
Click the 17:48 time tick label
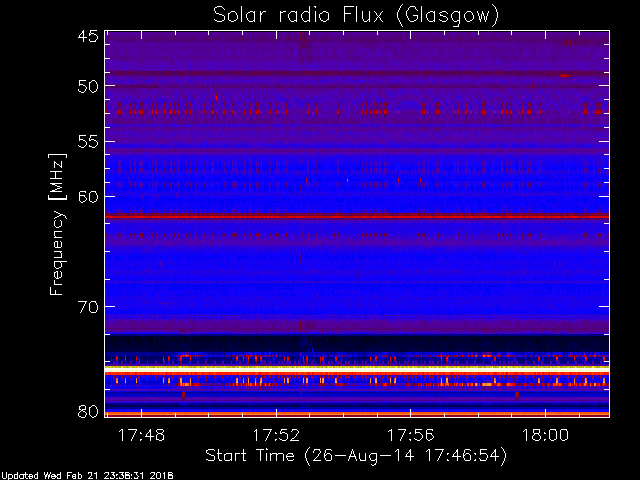[x=141, y=435]
